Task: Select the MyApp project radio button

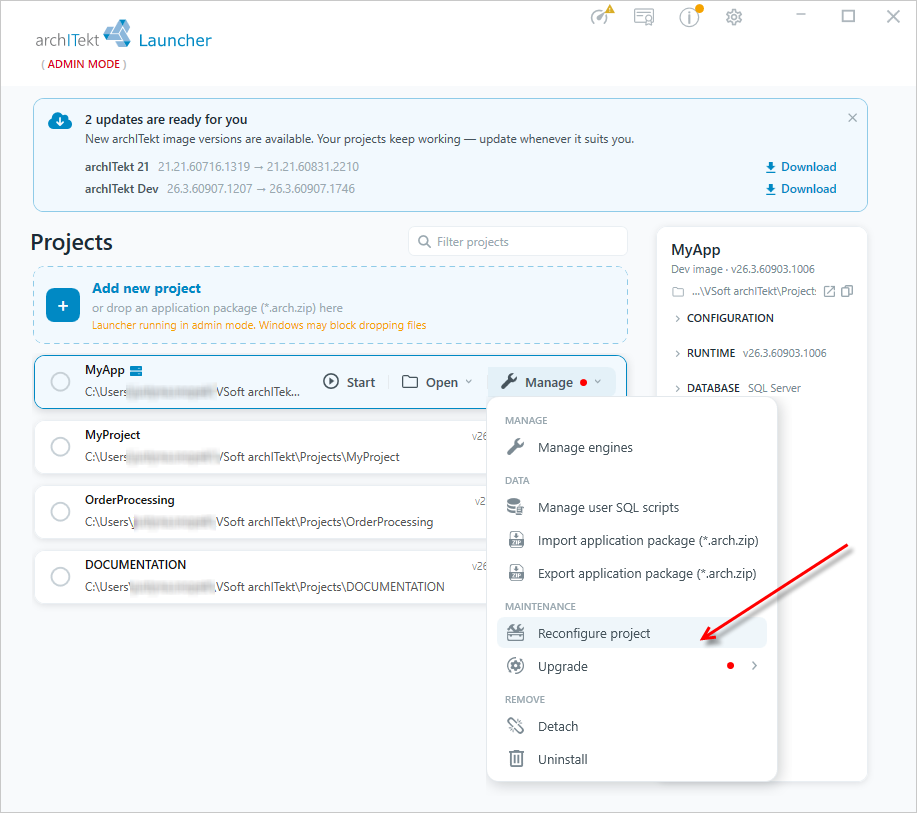Action: pyautogui.click(x=60, y=382)
